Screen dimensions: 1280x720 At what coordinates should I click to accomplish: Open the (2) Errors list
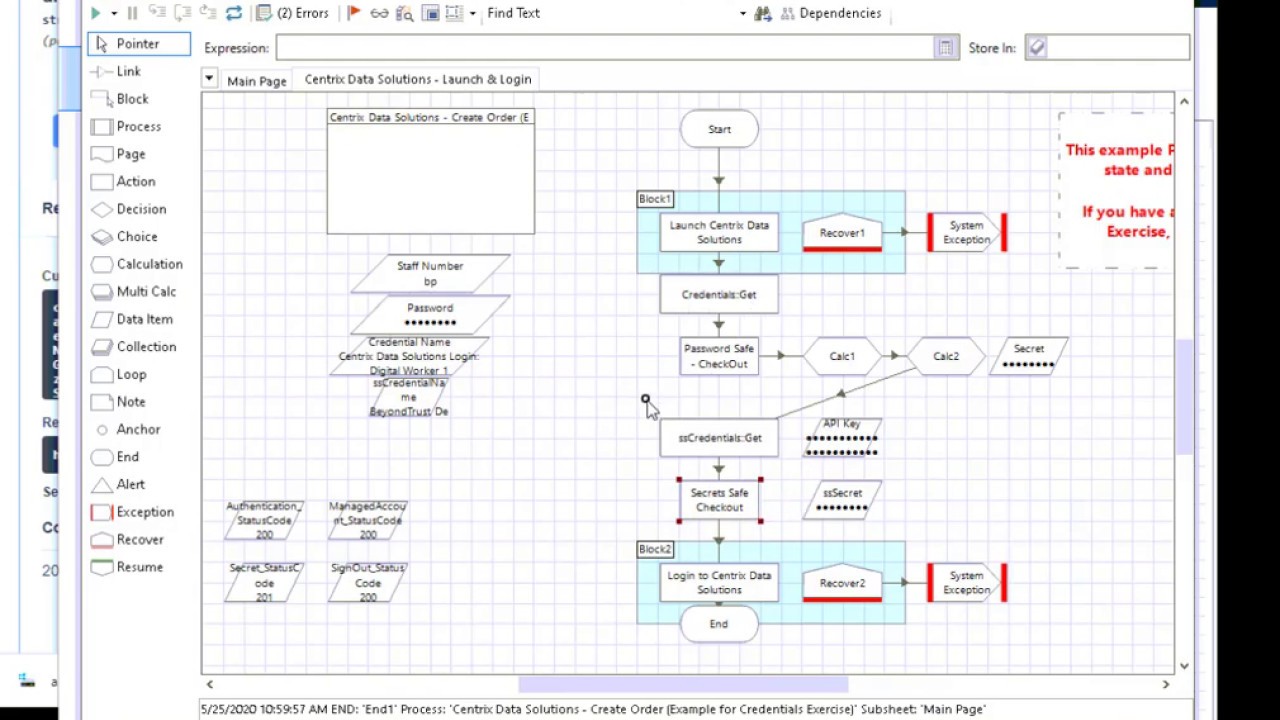[293, 13]
